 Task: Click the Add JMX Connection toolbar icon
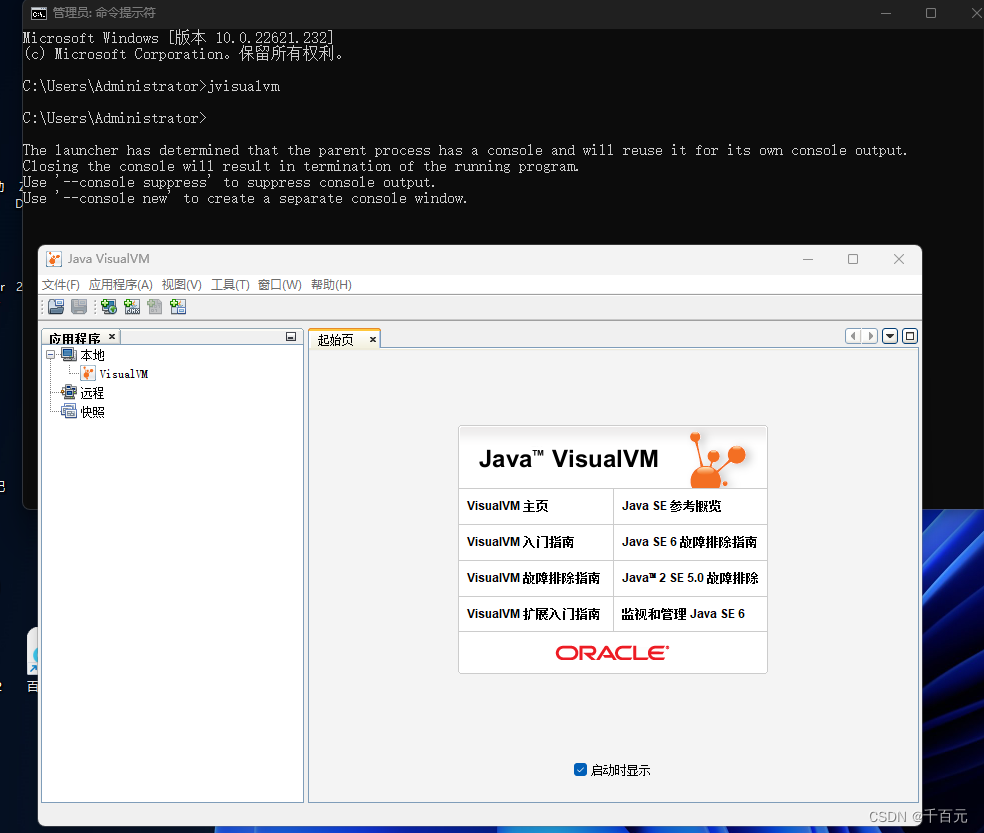point(132,306)
